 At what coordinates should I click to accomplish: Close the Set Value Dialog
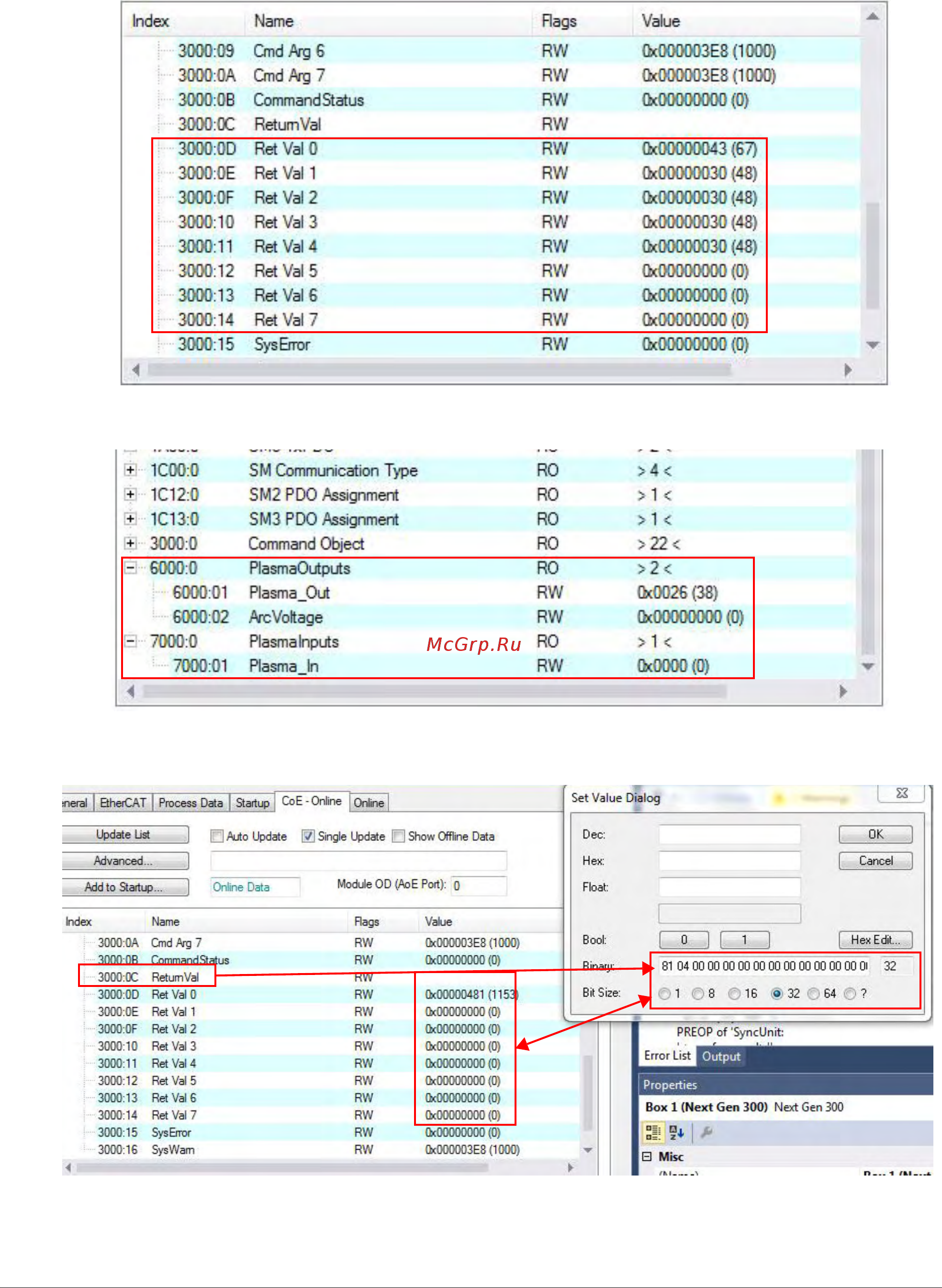coord(901,793)
